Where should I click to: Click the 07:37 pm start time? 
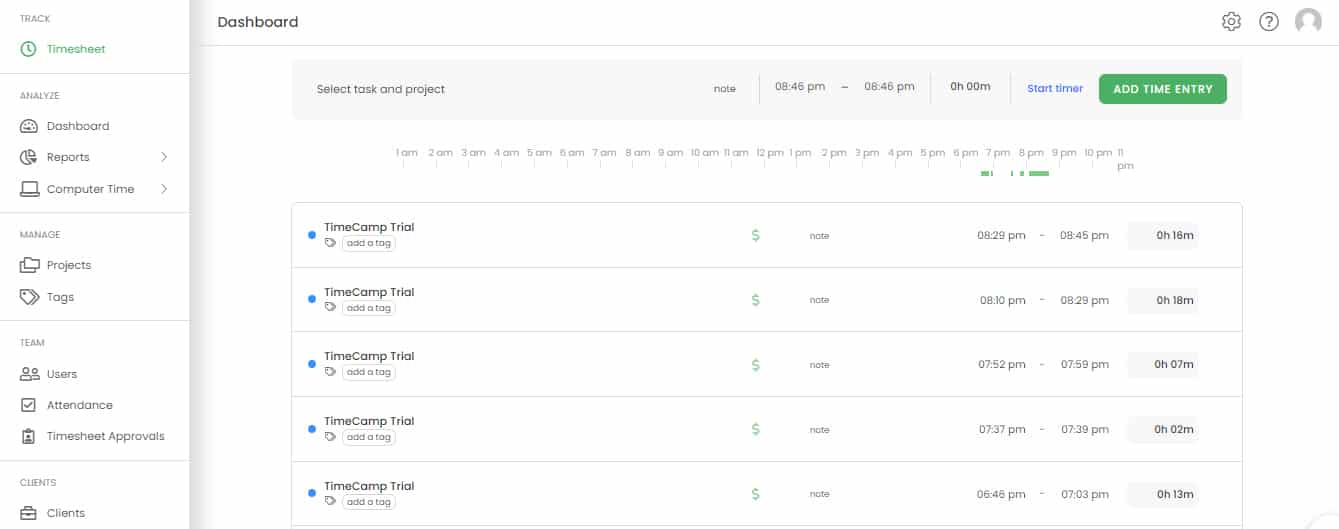1002,429
